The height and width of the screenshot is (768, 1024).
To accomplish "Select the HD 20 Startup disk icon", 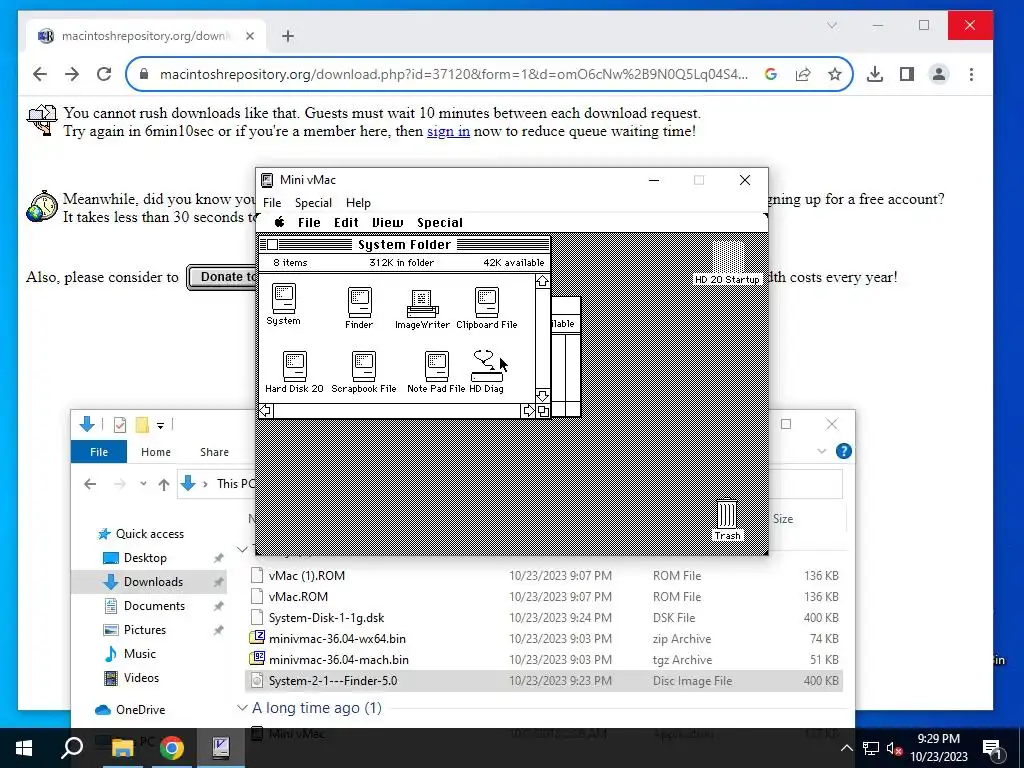I will click(x=728, y=257).
